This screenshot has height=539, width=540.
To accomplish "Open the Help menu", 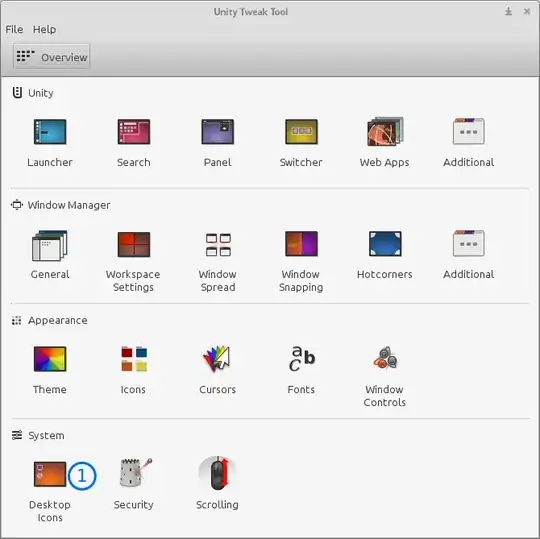I will coord(44,30).
